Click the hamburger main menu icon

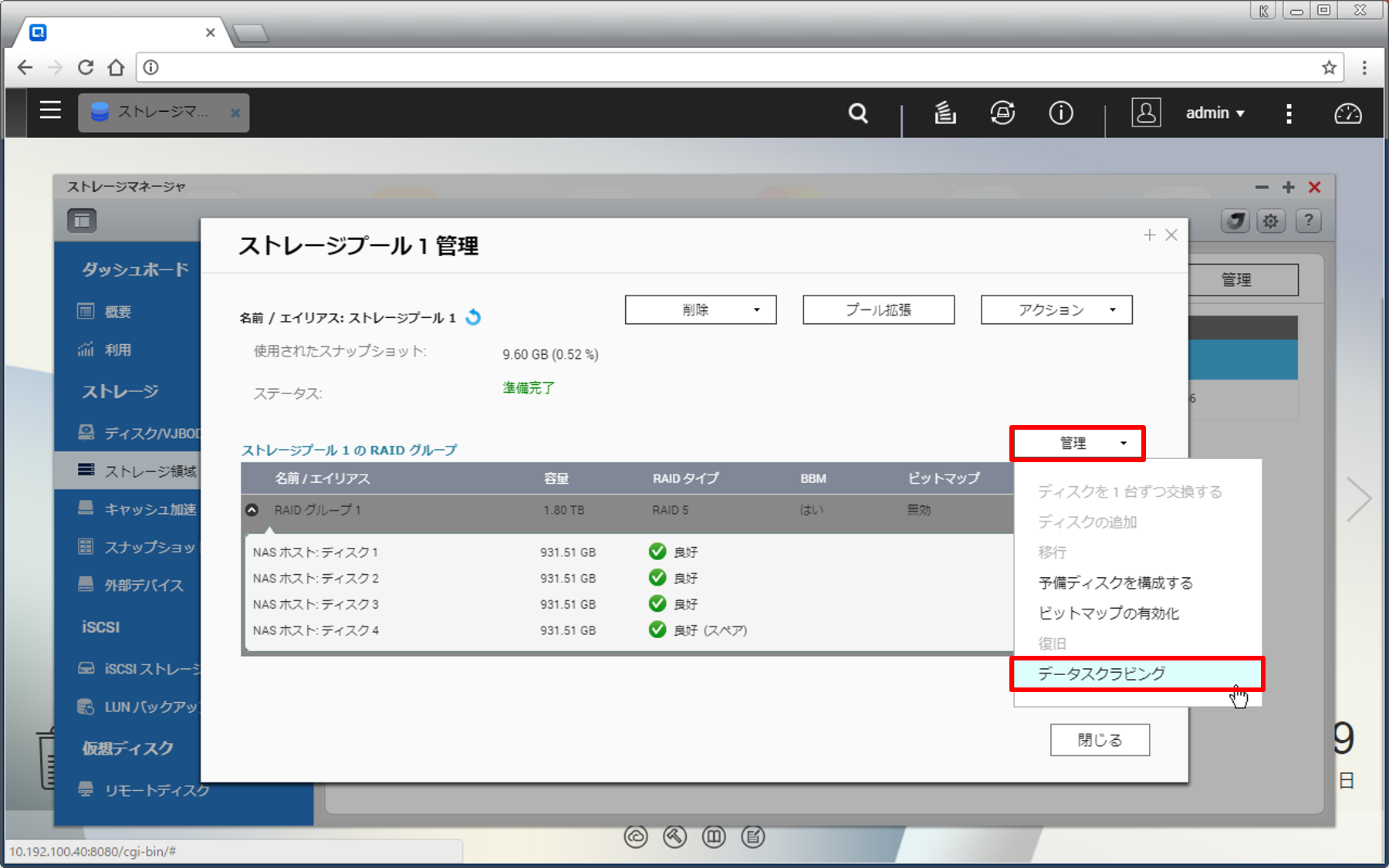click(x=50, y=110)
